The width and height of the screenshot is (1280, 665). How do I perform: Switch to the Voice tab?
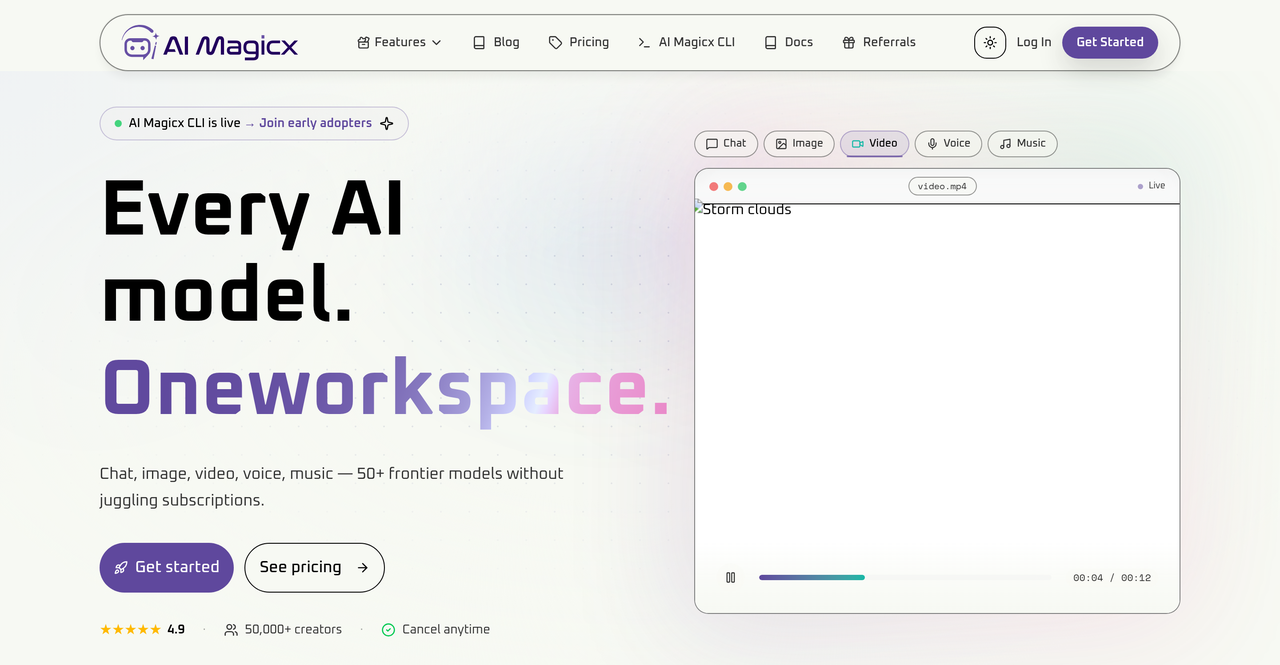[949, 144]
